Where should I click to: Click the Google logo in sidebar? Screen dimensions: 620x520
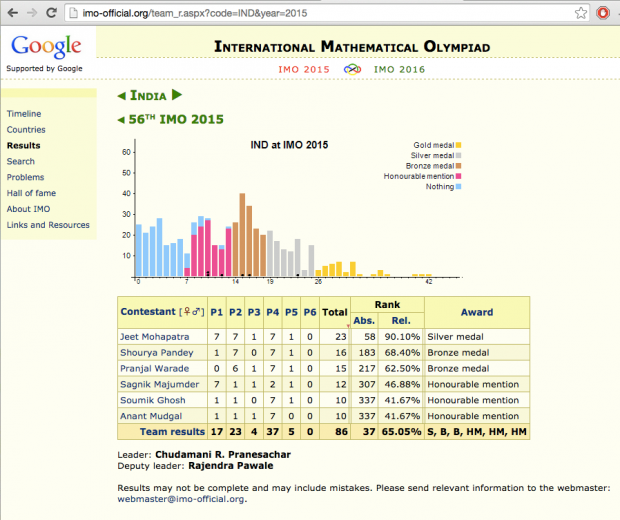tap(45, 46)
